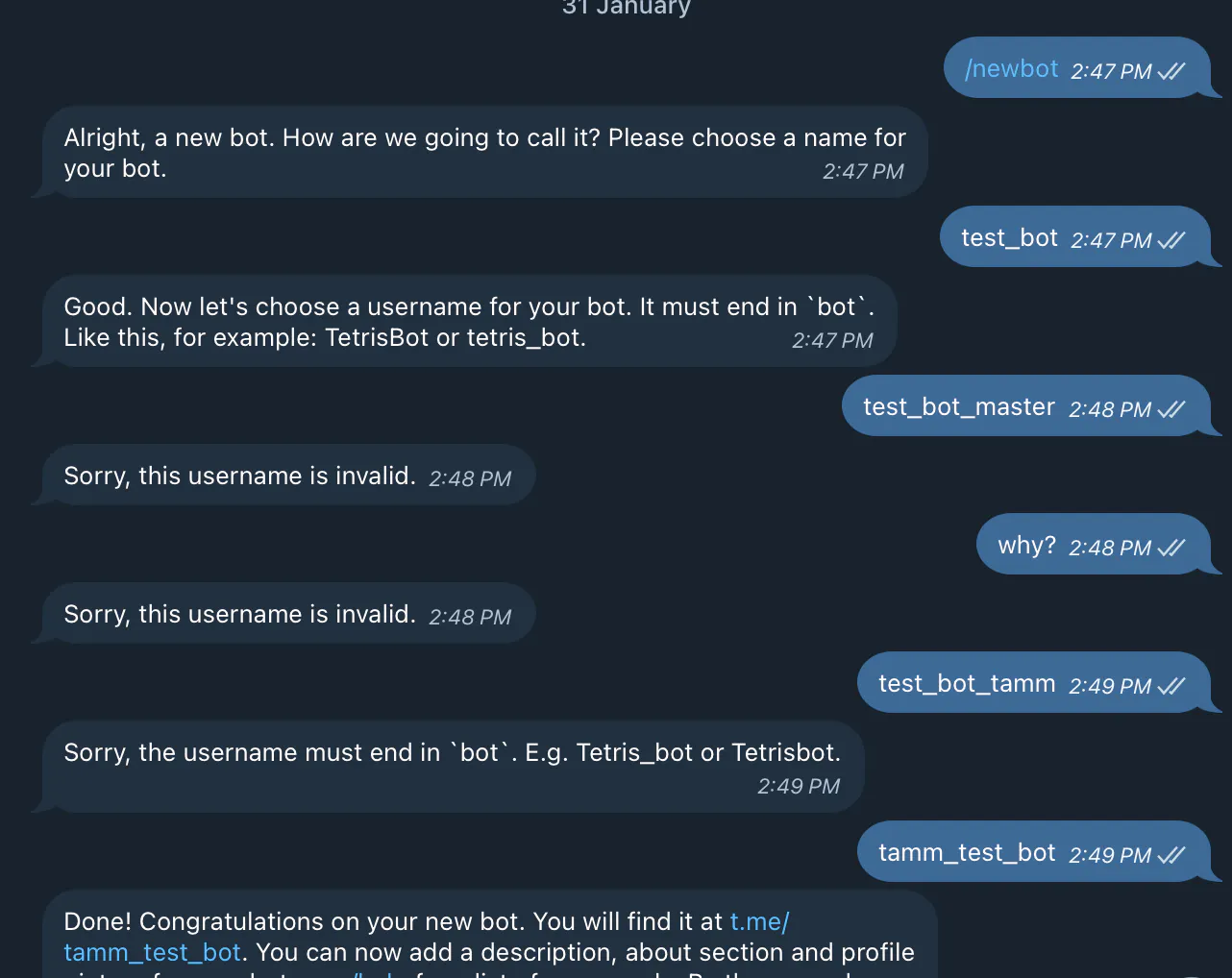The image size is (1232, 978).
Task: Click the sent "test_bot" message text
Action: pos(1009,238)
